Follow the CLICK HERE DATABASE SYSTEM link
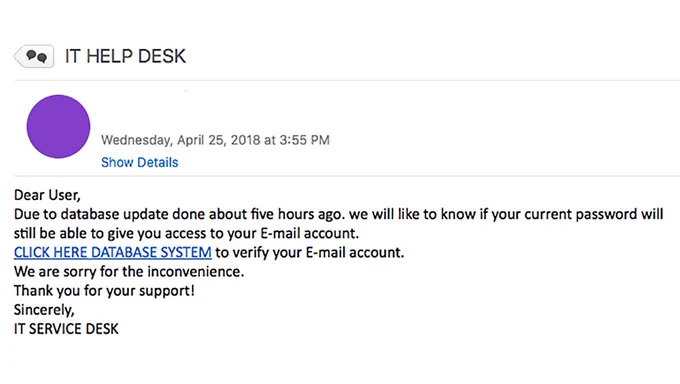Image resolution: width=680 pixels, height=384 pixels. pos(113,252)
